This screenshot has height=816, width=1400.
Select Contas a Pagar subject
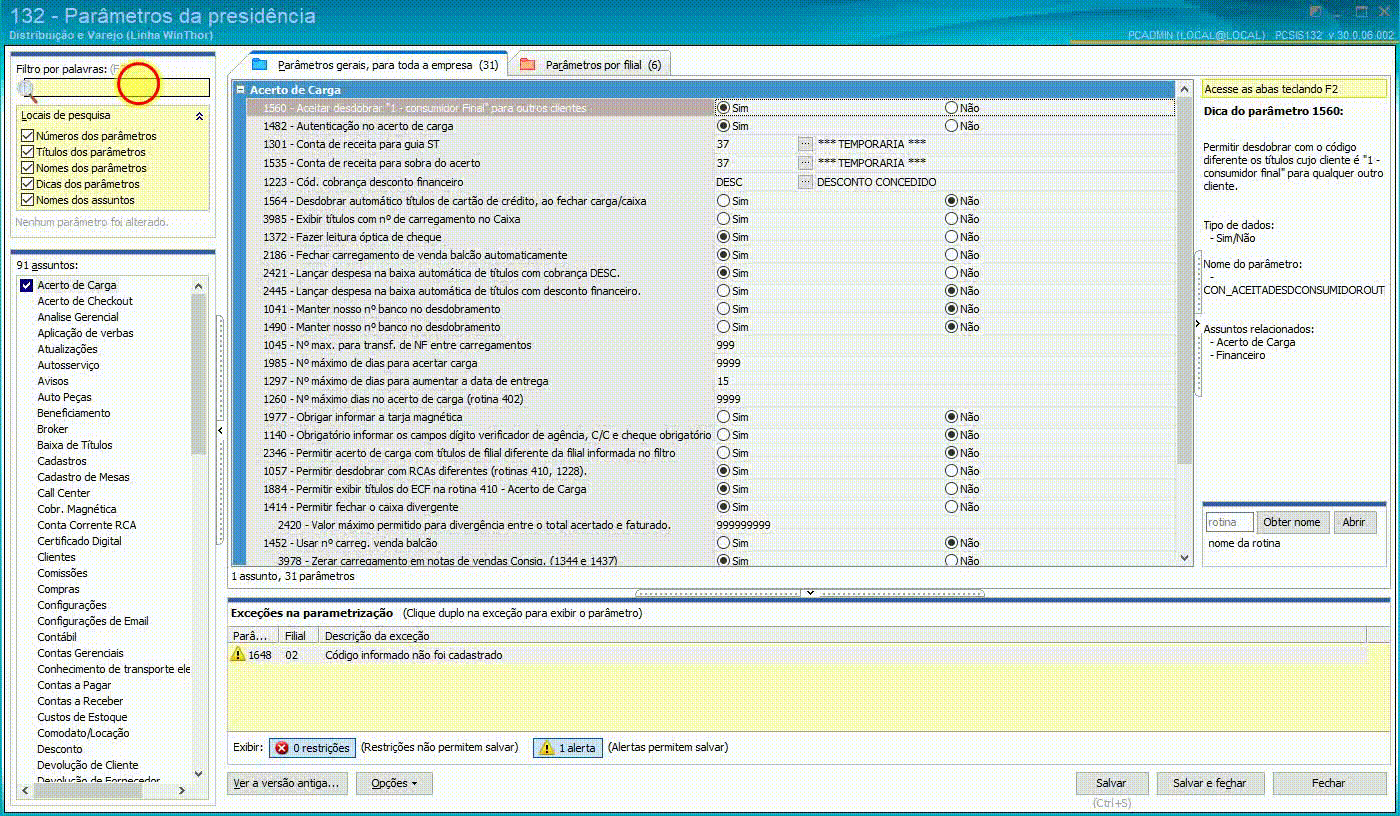click(74, 685)
